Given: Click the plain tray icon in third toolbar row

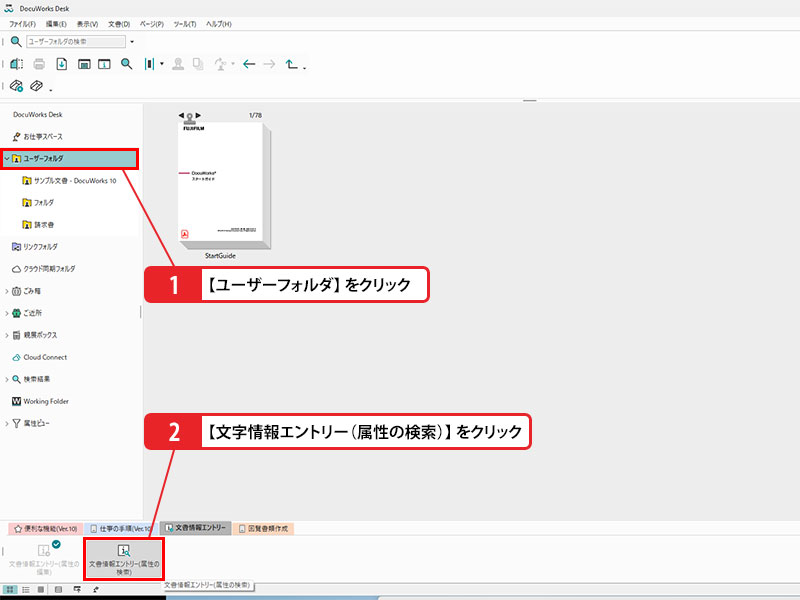Looking at the screenshot, I should click(x=36, y=86).
